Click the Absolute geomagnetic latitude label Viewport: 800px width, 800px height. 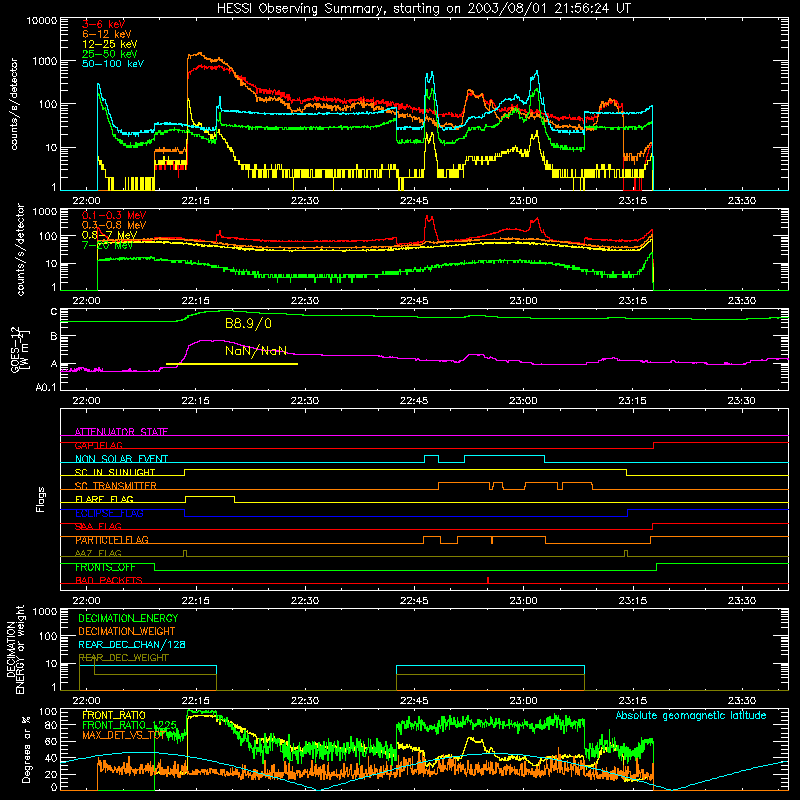click(x=691, y=716)
